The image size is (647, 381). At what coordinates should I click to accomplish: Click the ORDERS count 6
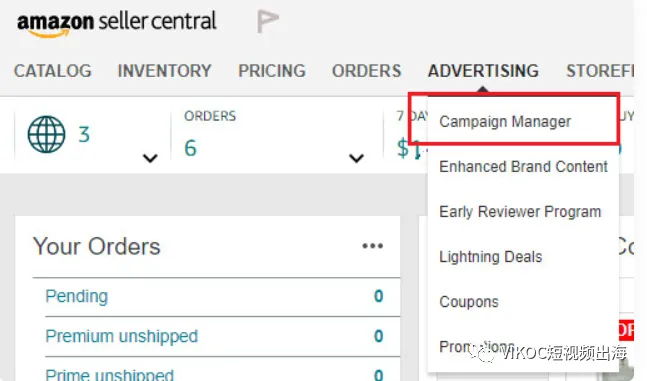pyautogui.click(x=190, y=148)
